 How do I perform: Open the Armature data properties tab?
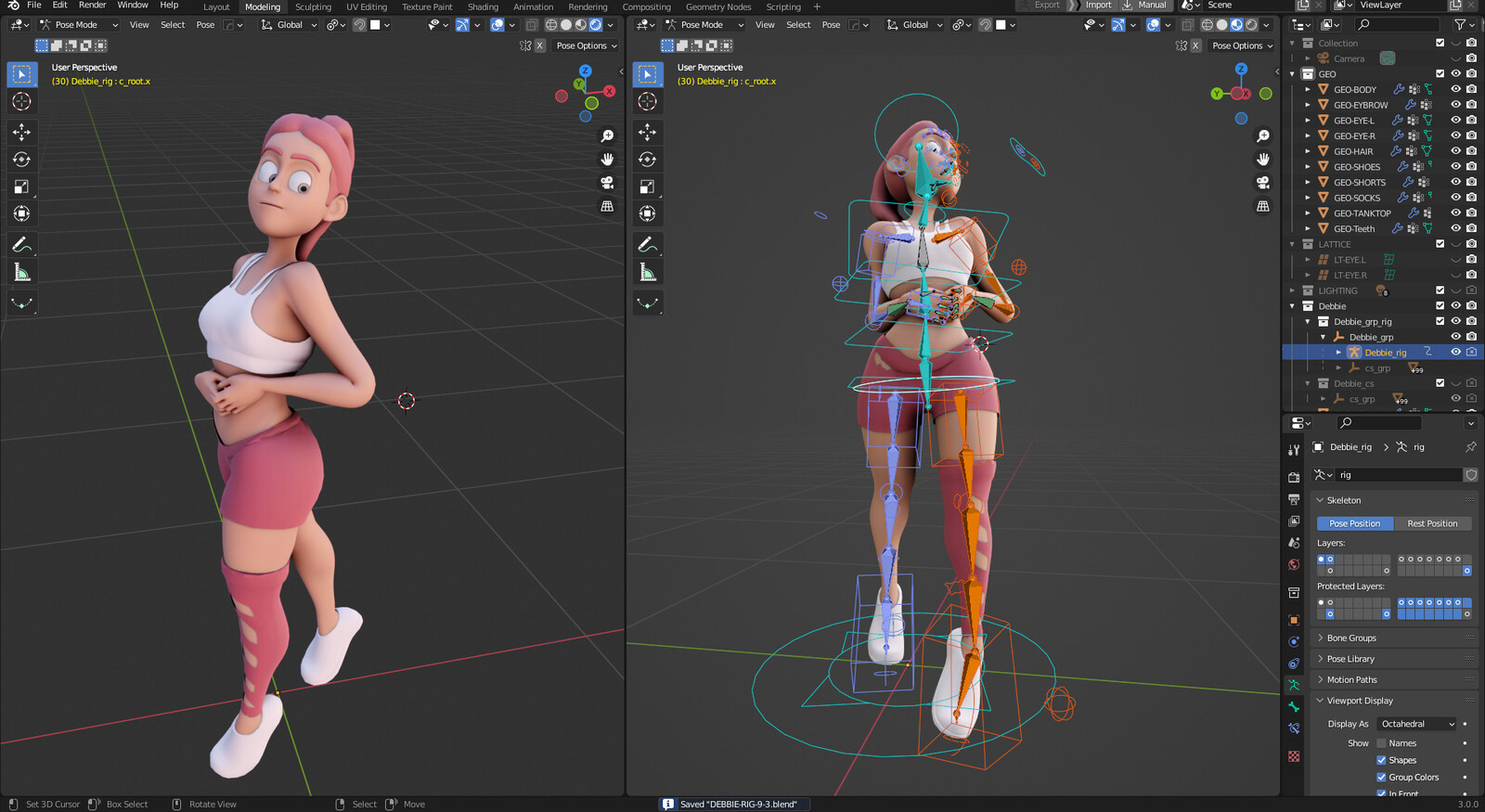click(1294, 685)
